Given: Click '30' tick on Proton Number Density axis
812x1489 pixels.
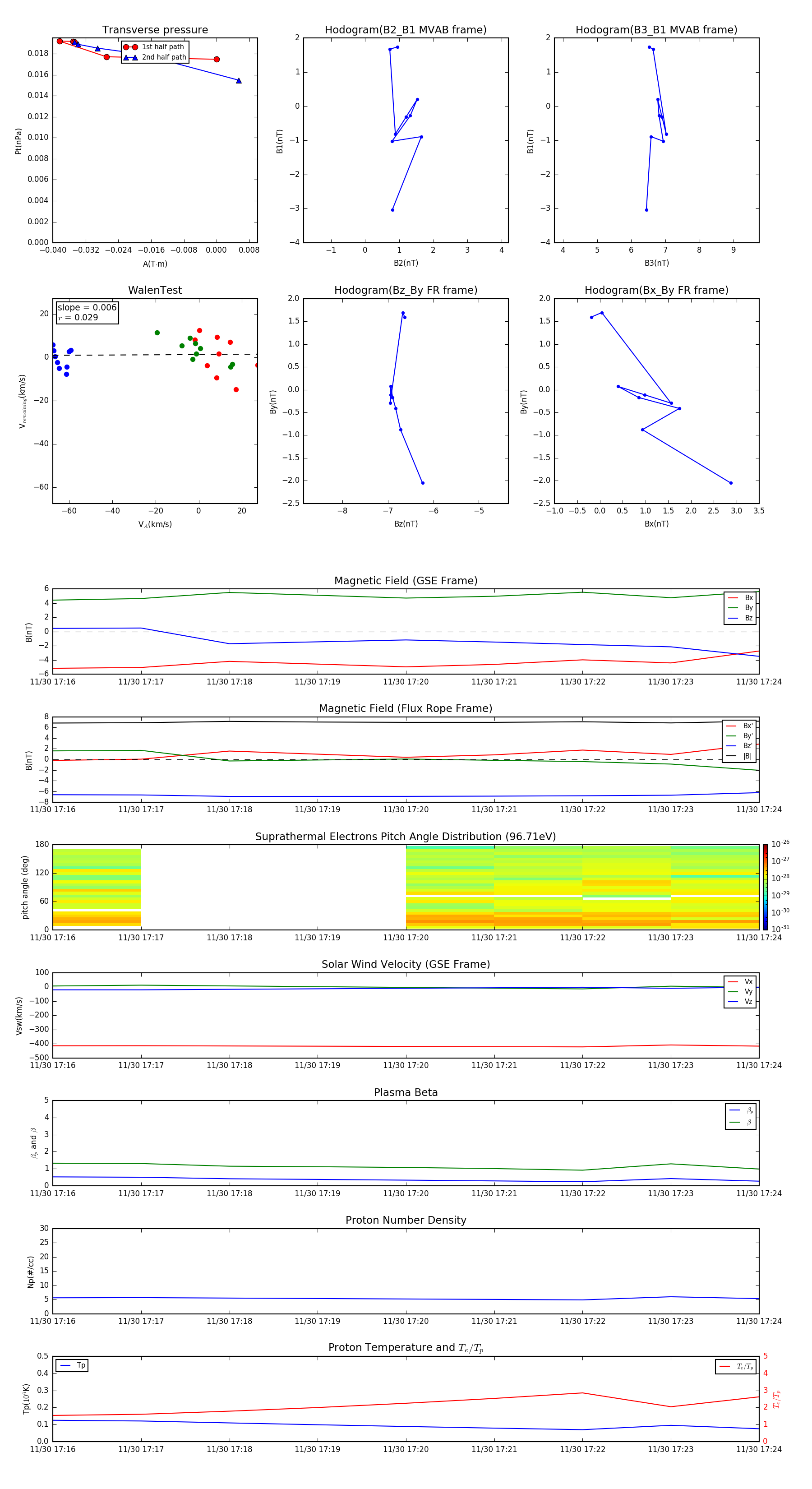Looking at the screenshot, I should click(x=44, y=1228).
